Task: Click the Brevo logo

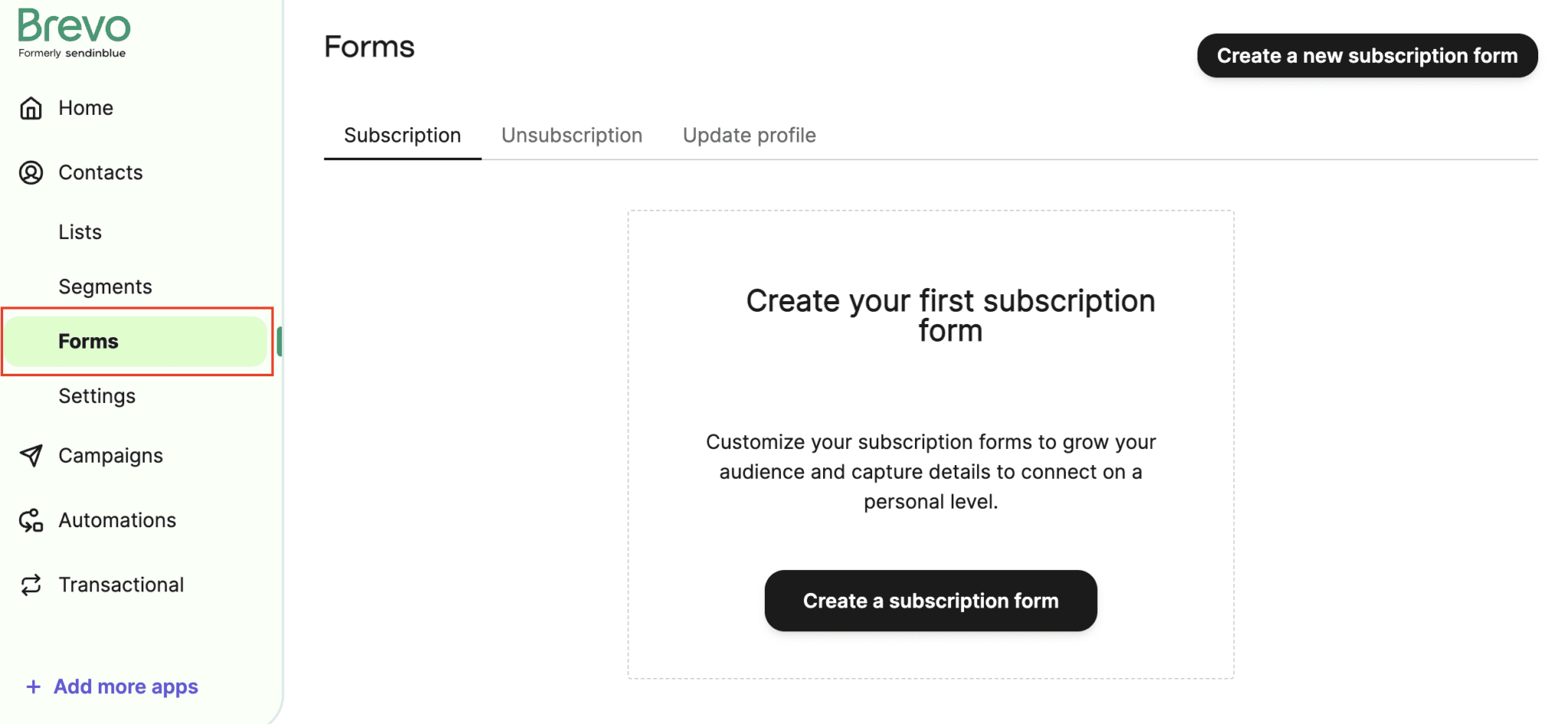Action: [x=73, y=33]
